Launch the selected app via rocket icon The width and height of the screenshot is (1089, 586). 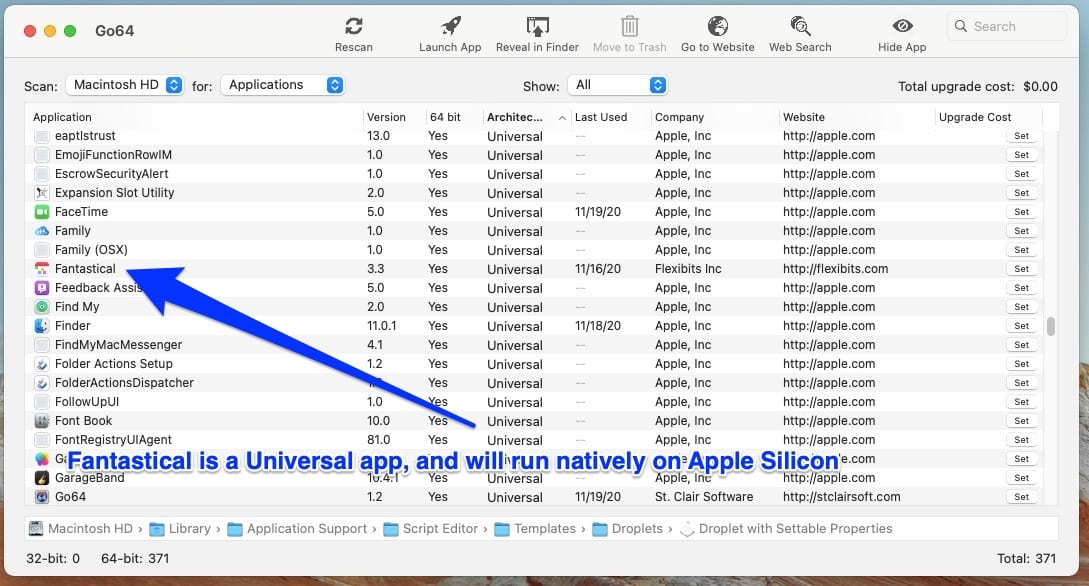451,26
